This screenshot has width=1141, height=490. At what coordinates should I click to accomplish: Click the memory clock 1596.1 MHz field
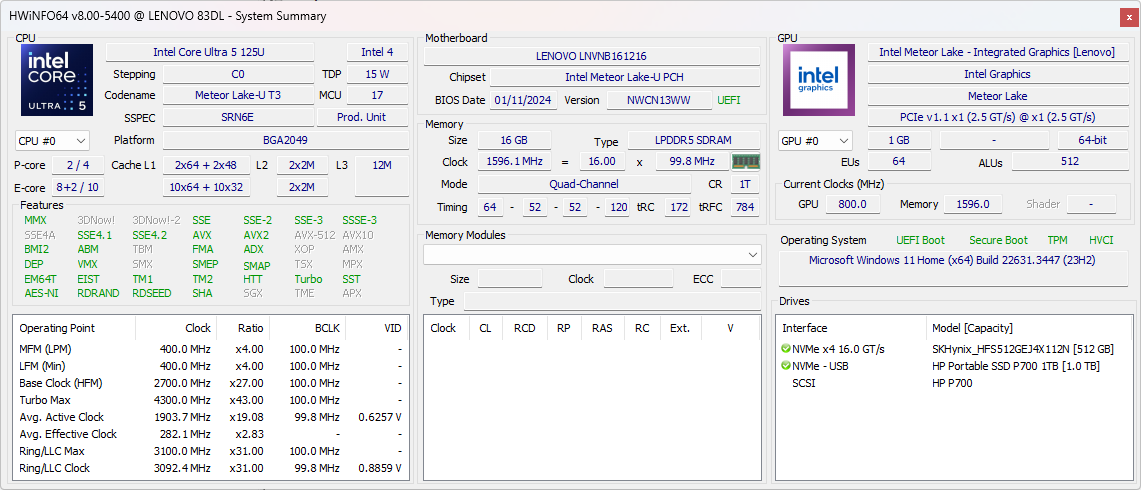pos(514,162)
